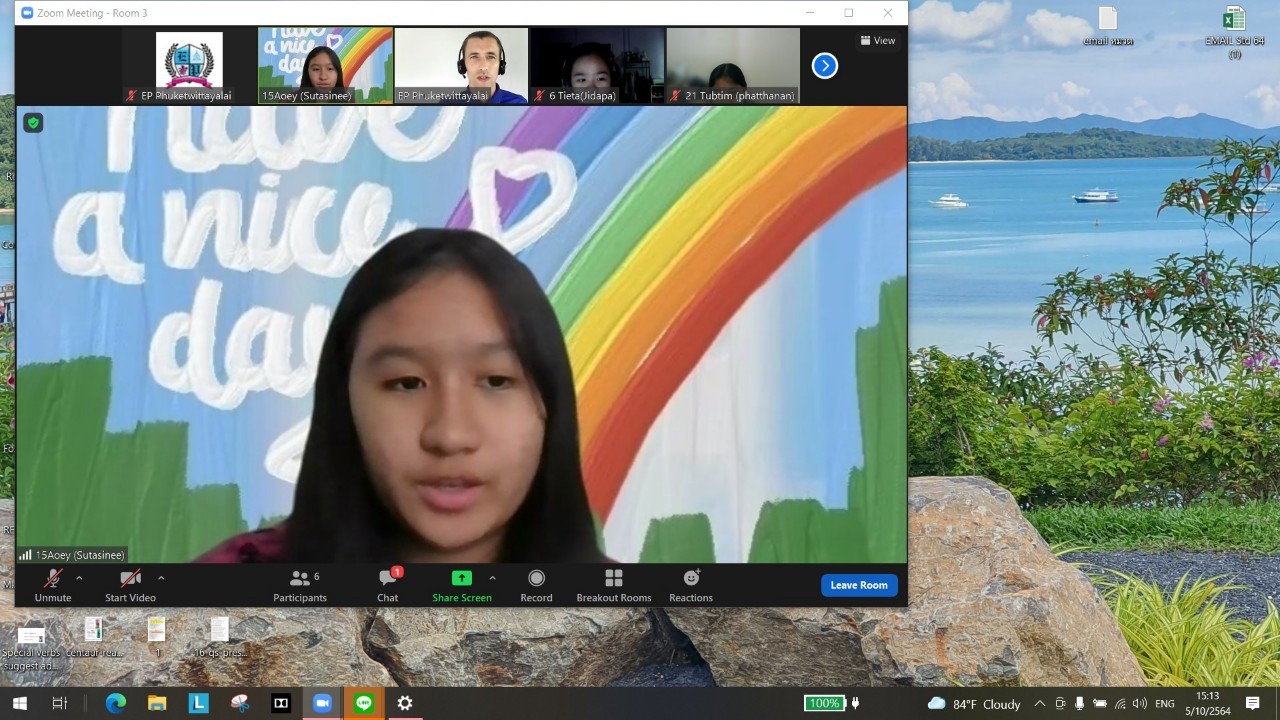1280x720 pixels.
Task: Show hidden tray icons chevron
Action: pyautogui.click(x=1040, y=704)
